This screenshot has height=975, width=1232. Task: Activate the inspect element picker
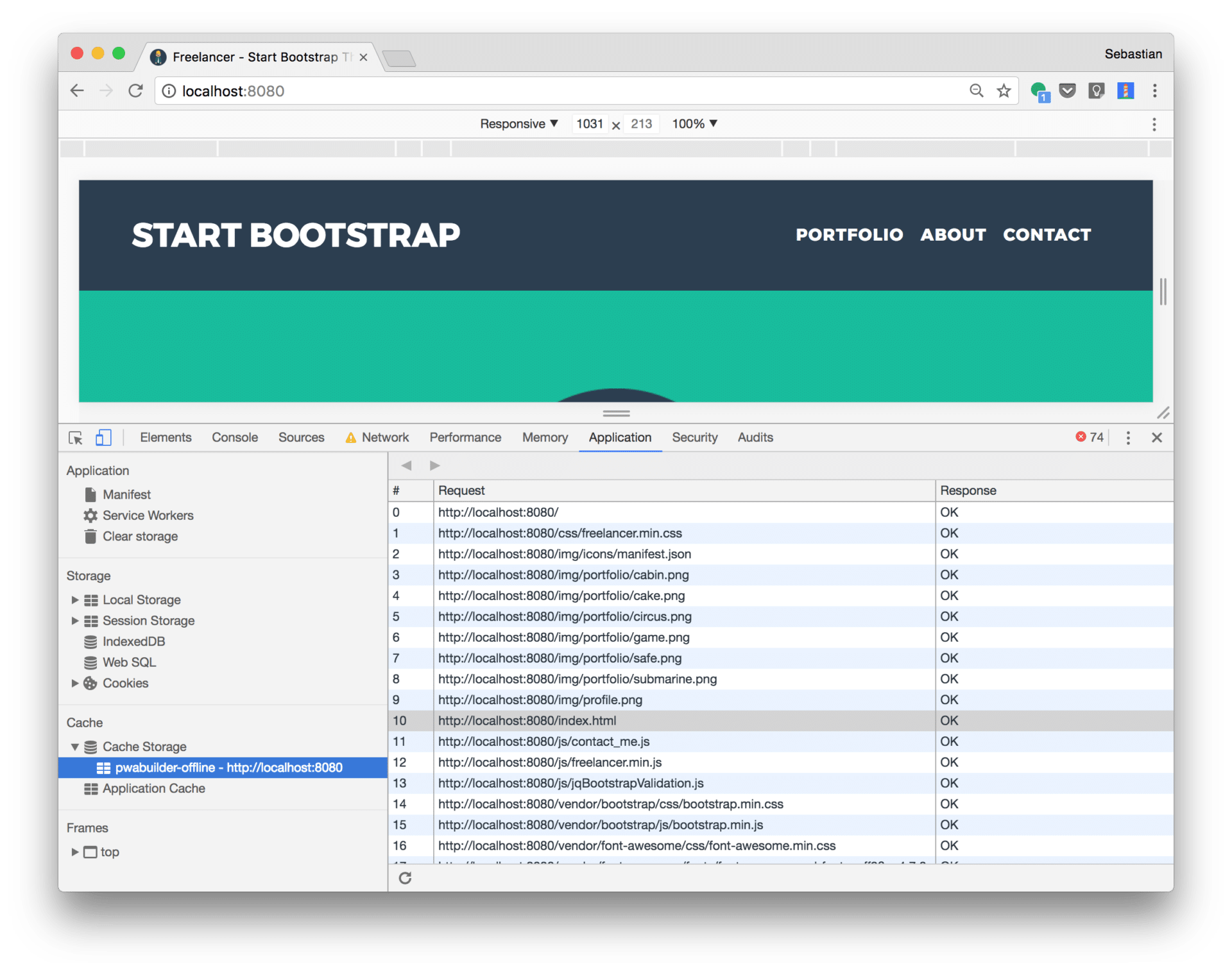pyautogui.click(x=76, y=438)
